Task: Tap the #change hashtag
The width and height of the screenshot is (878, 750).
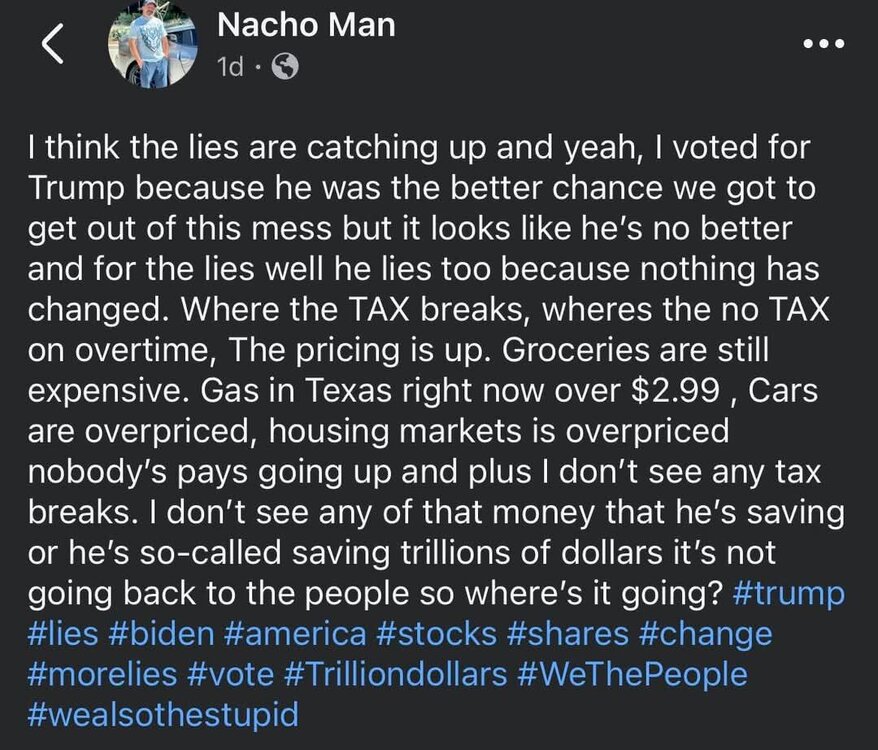Action: click(707, 634)
